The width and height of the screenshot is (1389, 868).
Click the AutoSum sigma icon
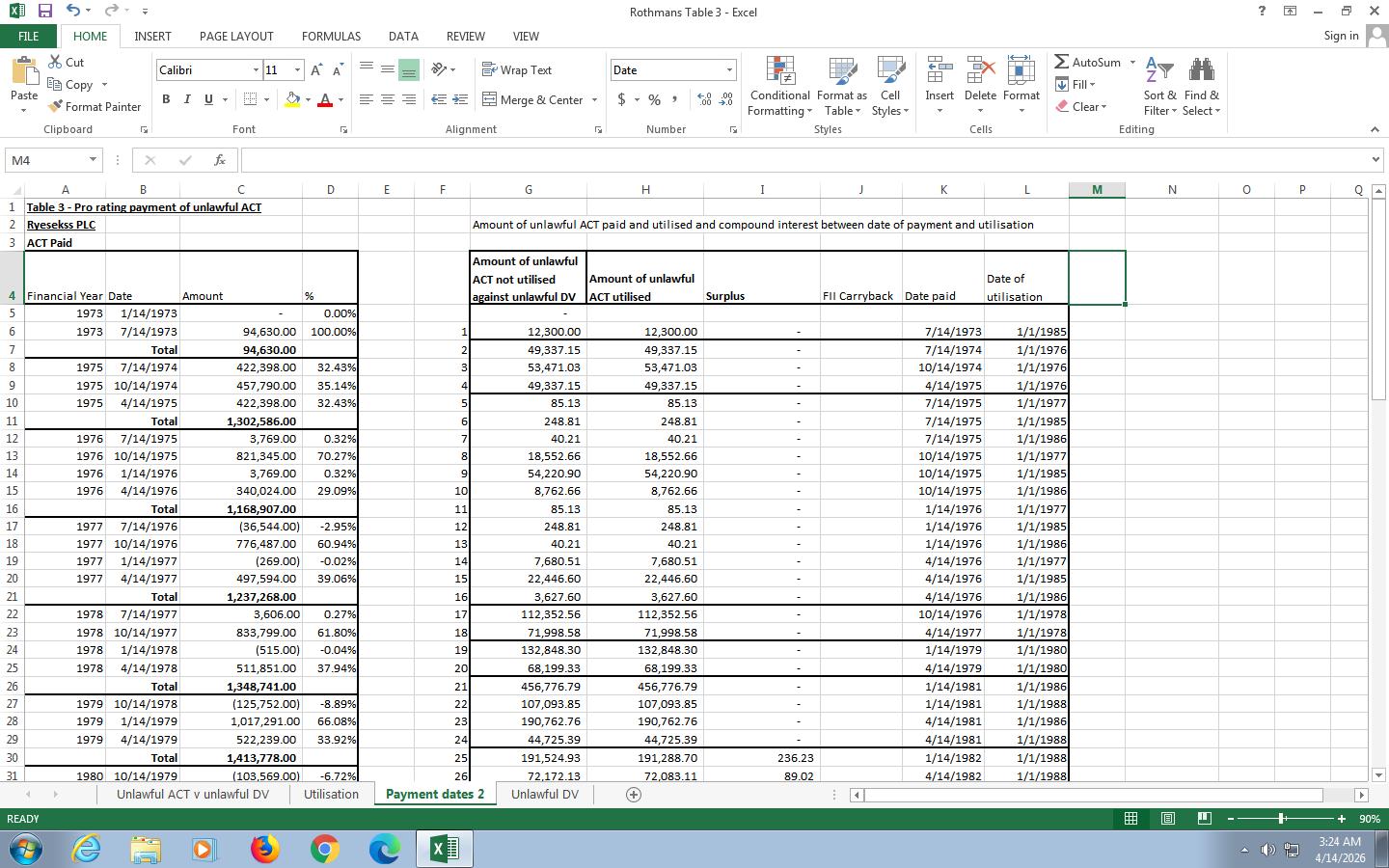1062,62
